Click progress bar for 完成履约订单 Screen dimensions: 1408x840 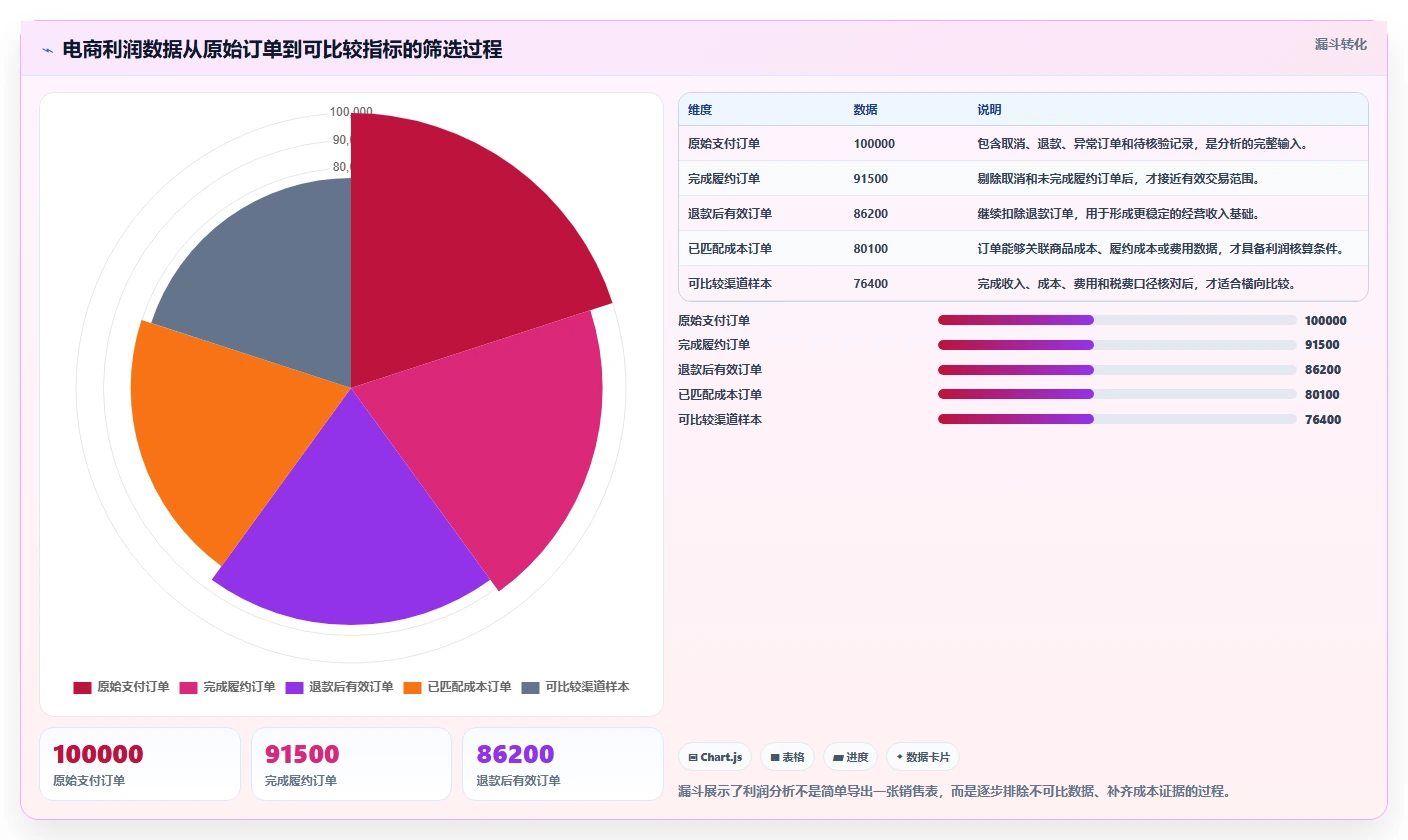(x=1117, y=345)
